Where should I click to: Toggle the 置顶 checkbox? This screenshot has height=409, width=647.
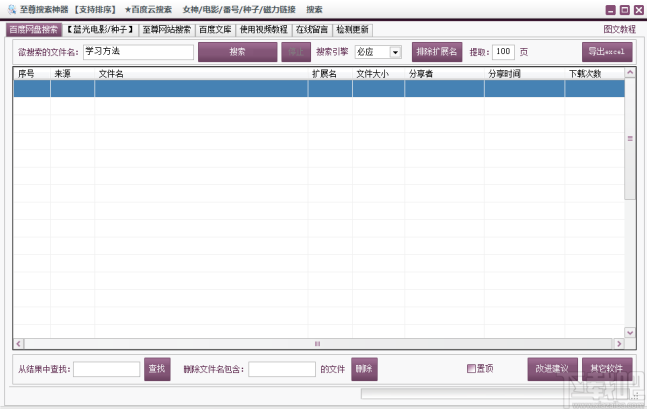[471, 369]
